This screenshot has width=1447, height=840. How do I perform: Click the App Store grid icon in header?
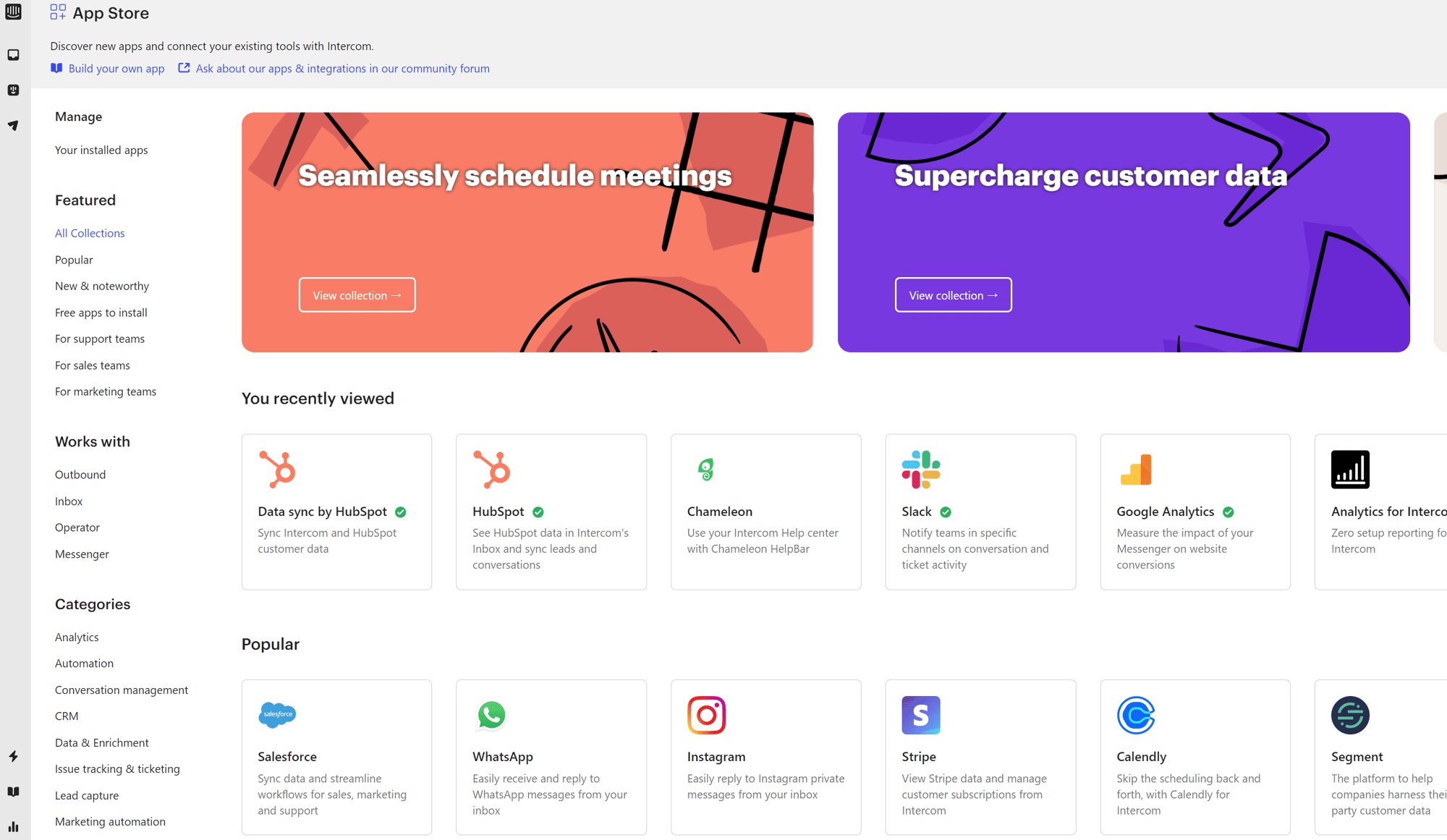58,12
